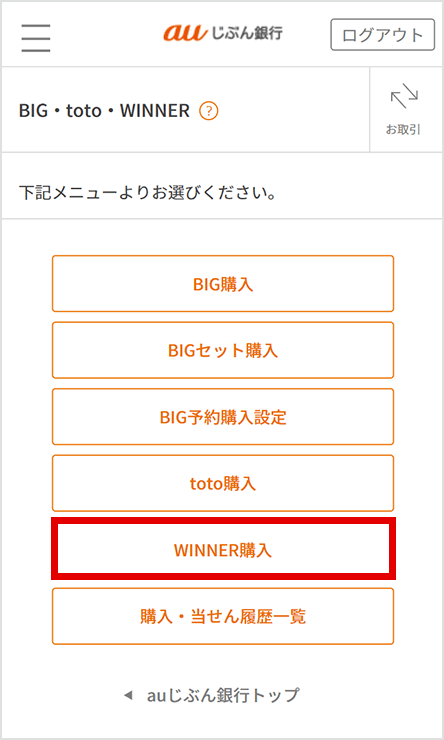Click the triangle arrow beside auじぶん銀行トップ
This screenshot has height=740, width=444.
click(x=128, y=695)
